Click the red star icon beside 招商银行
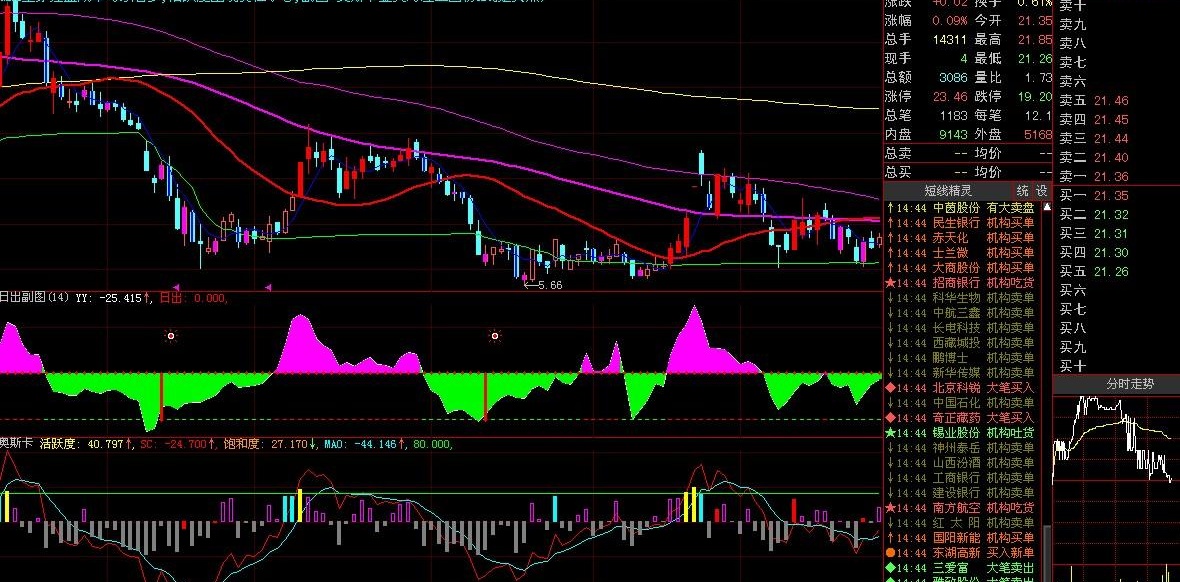Viewport: 1180px width, 582px height. [890, 282]
